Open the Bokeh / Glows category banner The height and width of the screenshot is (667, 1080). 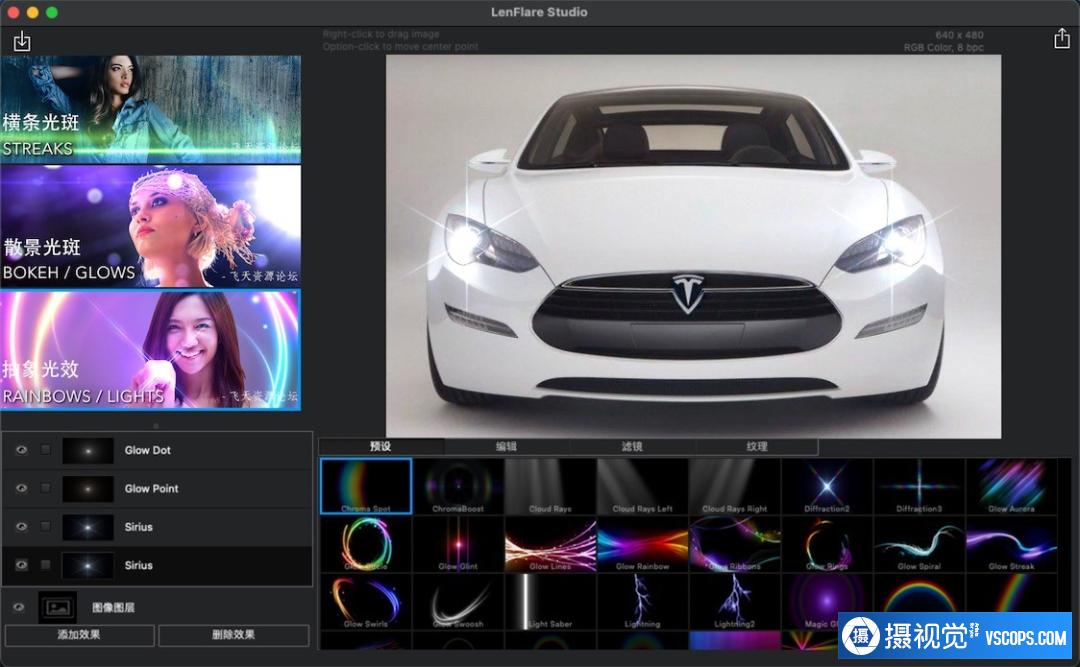[150, 227]
